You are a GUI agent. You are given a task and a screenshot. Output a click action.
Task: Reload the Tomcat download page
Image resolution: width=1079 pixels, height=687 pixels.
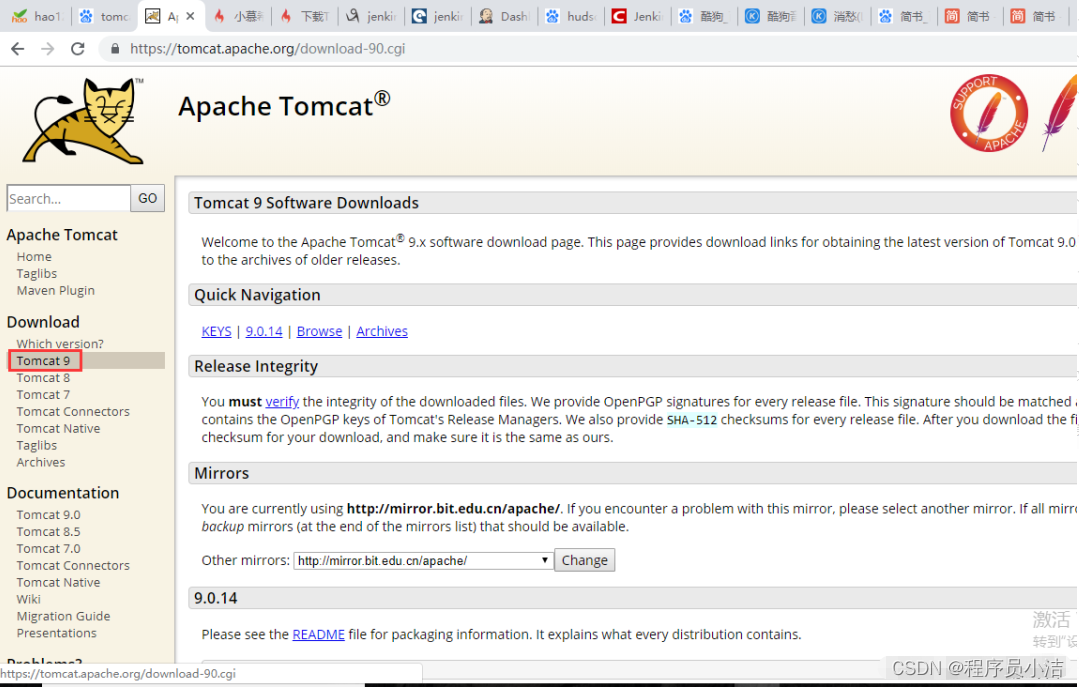point(78,49)
